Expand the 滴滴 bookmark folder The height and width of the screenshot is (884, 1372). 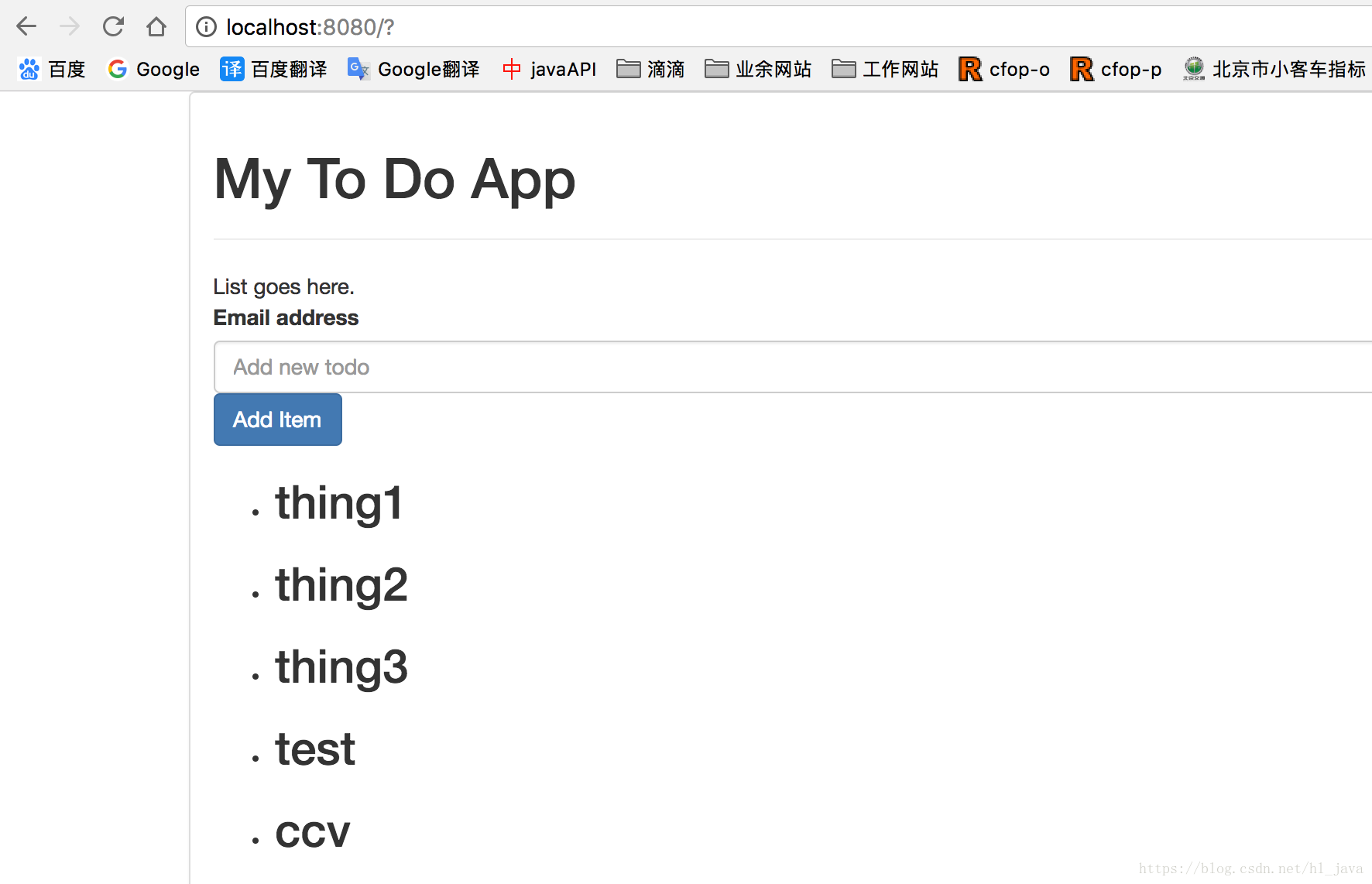[650, 70]
